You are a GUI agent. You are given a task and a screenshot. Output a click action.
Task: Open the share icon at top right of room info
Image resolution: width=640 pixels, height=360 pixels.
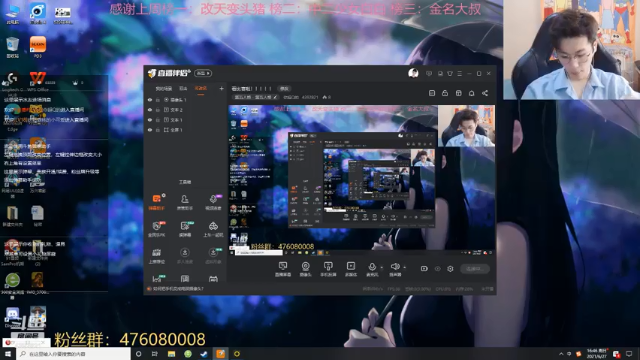[485, 93]
